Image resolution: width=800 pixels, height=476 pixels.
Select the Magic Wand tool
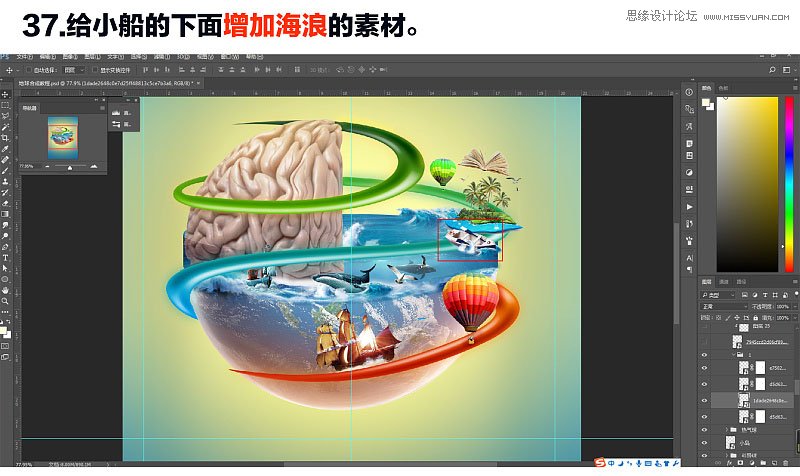point(5,127)
